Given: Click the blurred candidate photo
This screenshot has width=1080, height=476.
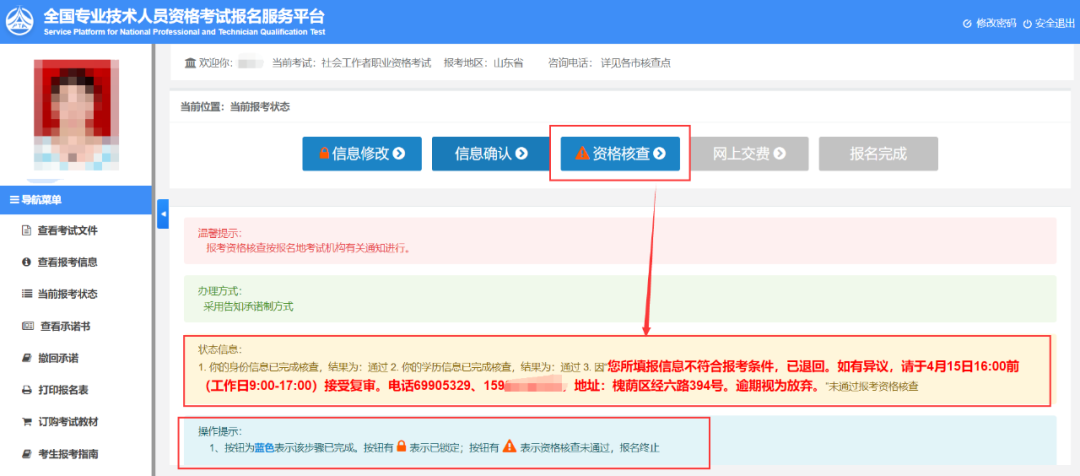Looking at the screenshot, I should [x=74, y=114].
